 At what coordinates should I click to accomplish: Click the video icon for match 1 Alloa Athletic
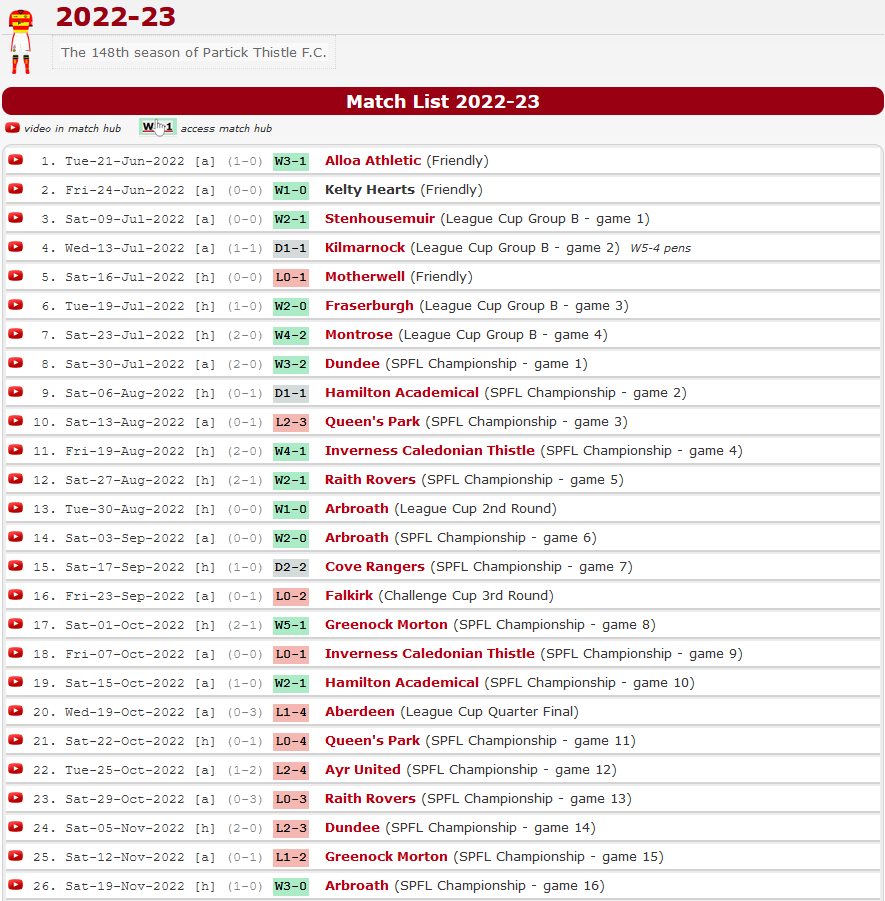click(x=16, y=160)
